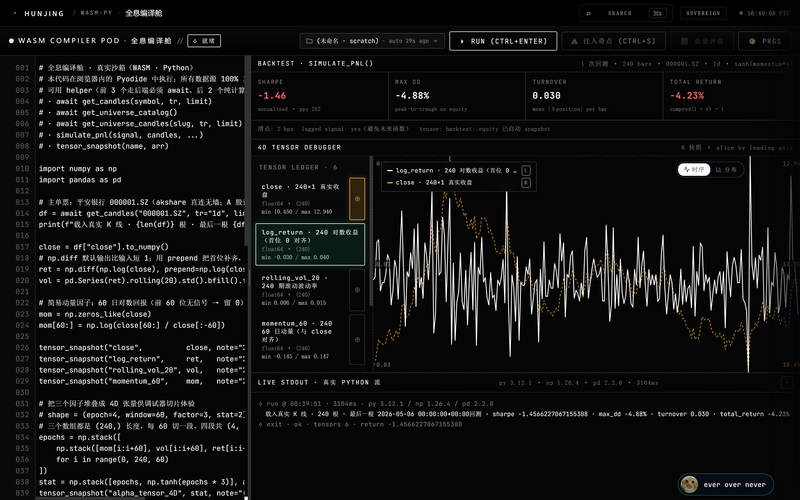The image size is (800, 500).
Task: Open the scratch file dropdown chevron
Action: coord(436,41)
